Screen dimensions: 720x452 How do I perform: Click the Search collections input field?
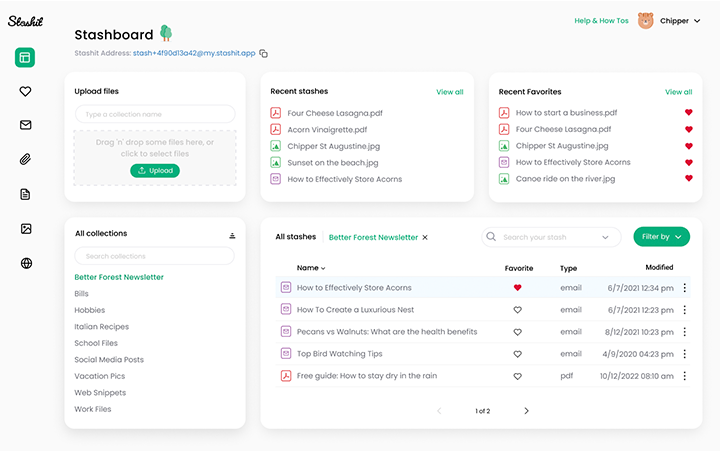(154, 257)
